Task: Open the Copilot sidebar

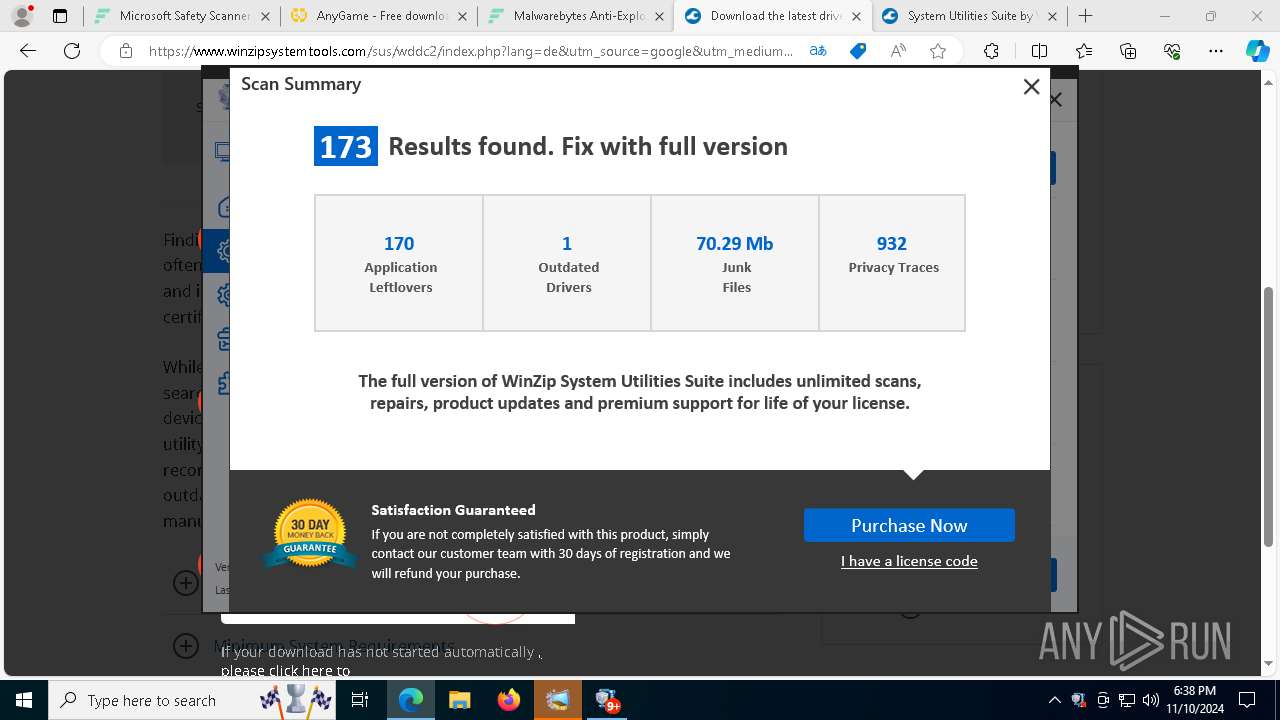Action: (1257, 51)
